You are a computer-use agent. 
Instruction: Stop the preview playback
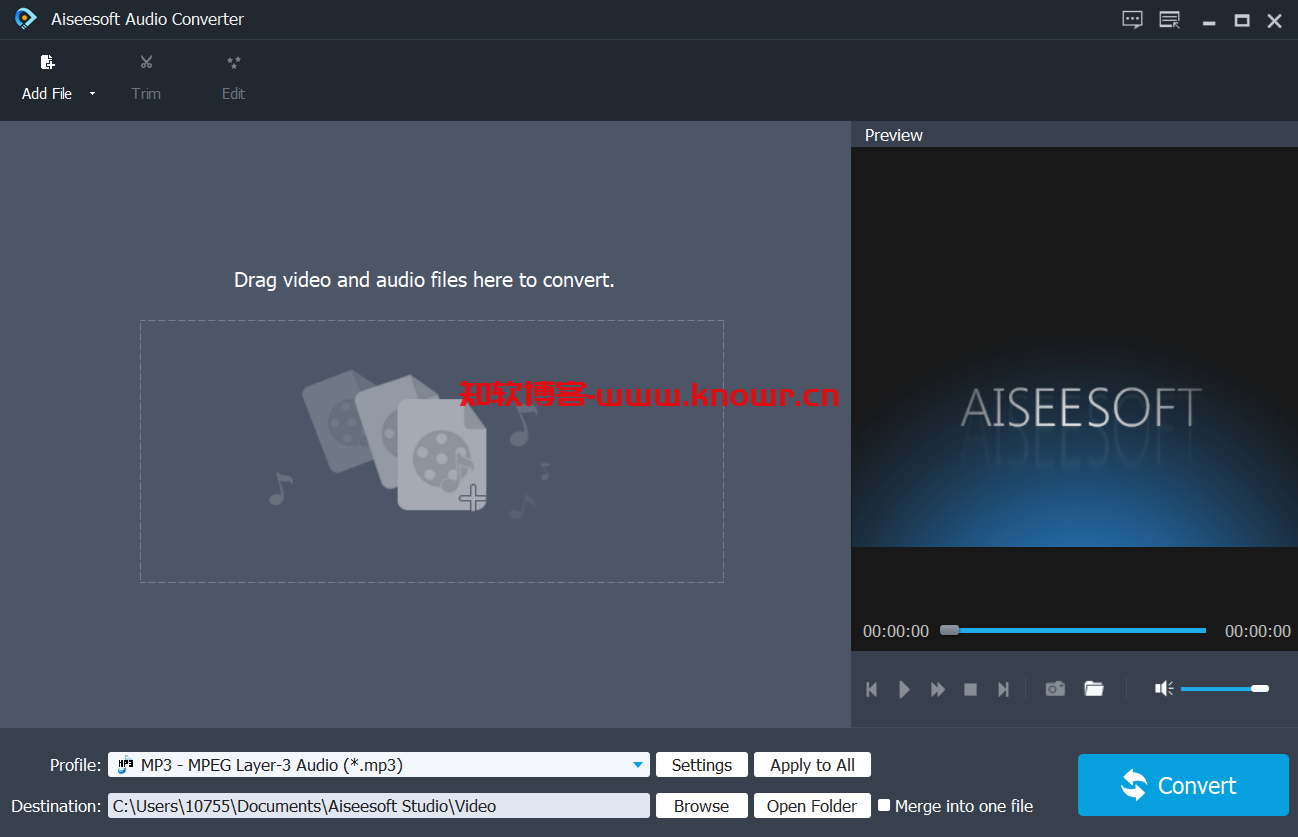(x=970, y=689)
